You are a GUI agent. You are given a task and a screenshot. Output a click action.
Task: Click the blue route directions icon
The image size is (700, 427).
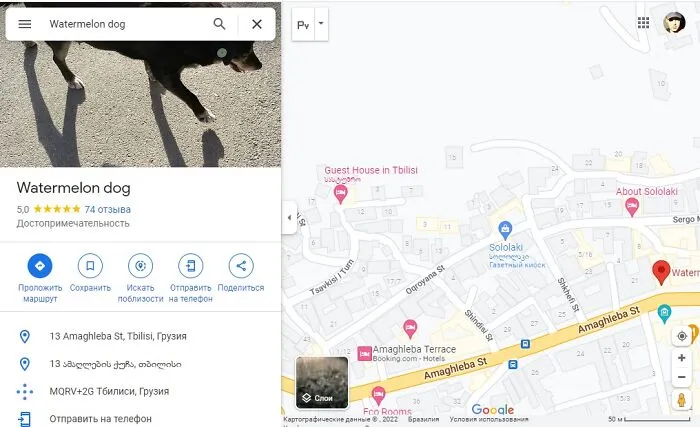[40, 266]
